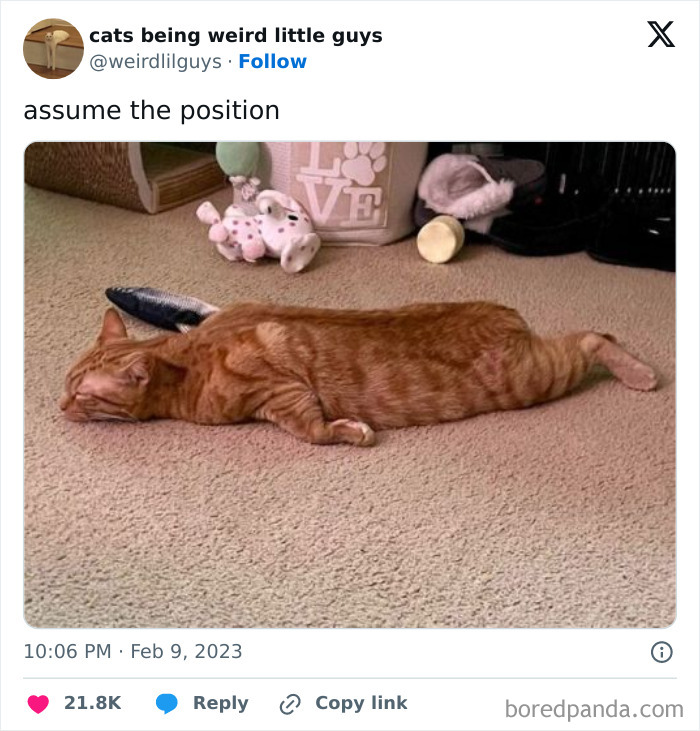Click the Reply button label

(x=220, y=703)
